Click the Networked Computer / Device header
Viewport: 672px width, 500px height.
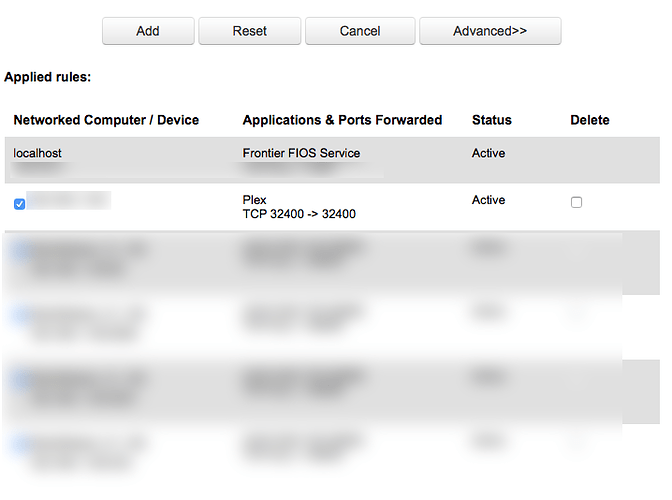click(x=106, y=120)
